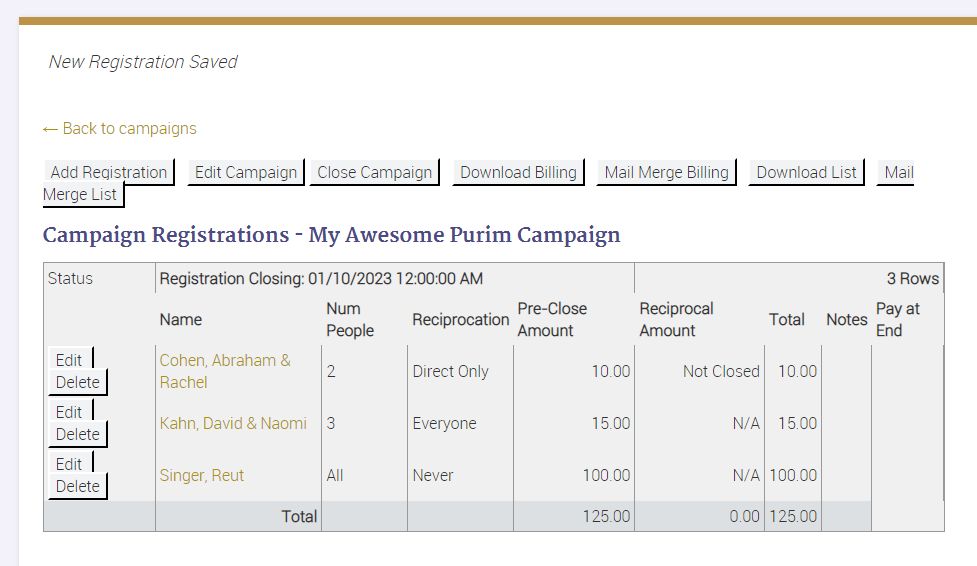Viewport: 977px width, 566px height.
Task: Click the Download List button
Action: coord(806,172)
